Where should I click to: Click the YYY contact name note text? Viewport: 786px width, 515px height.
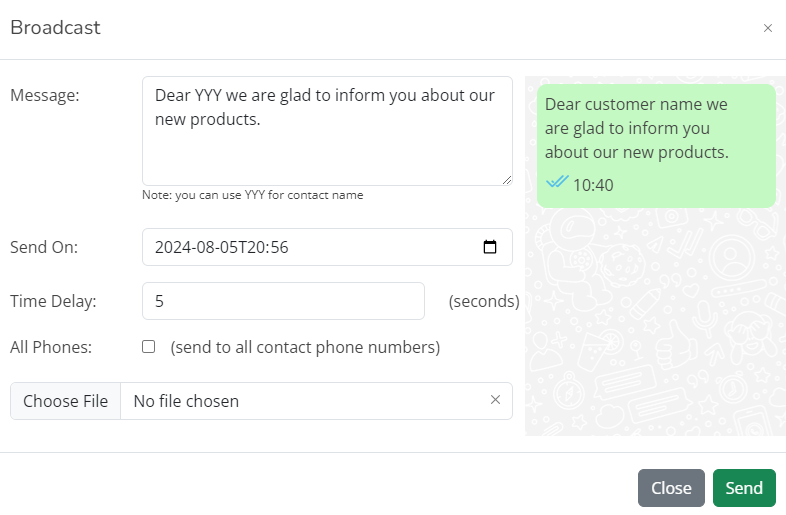[x=252, y=195]
